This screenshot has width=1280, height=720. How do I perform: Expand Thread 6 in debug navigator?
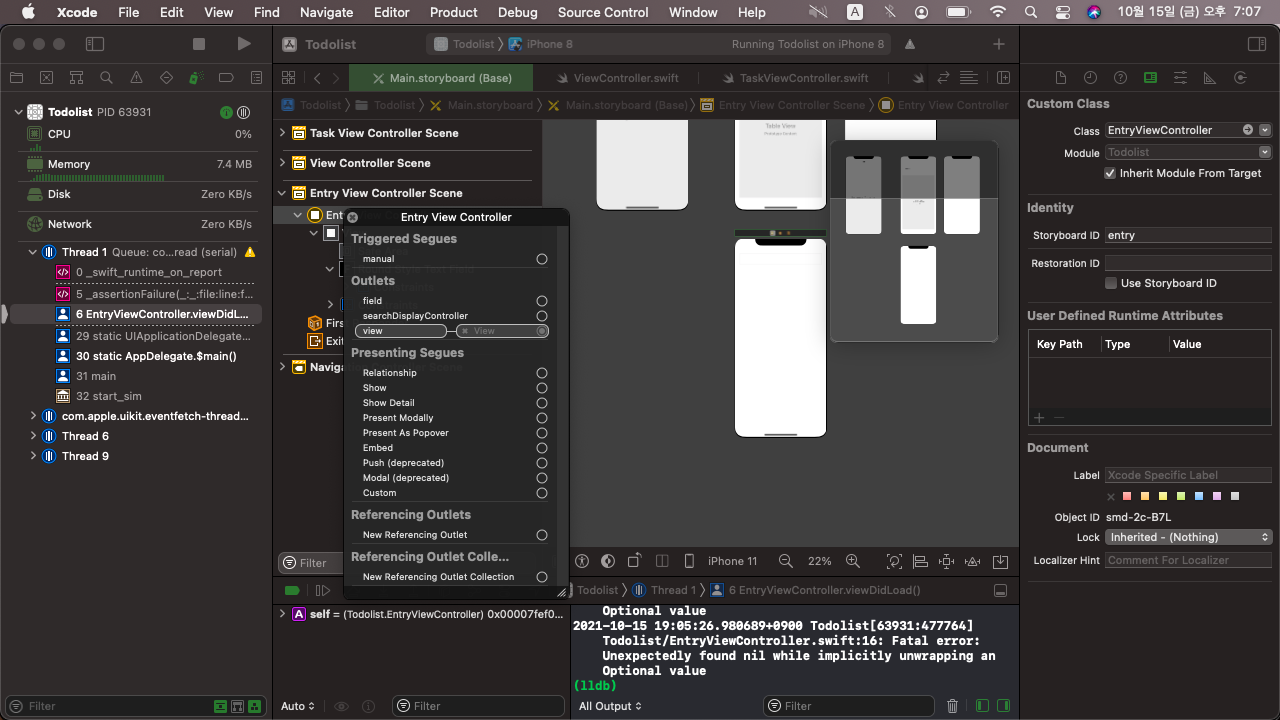pyautogui.click(x=33, y=436)
